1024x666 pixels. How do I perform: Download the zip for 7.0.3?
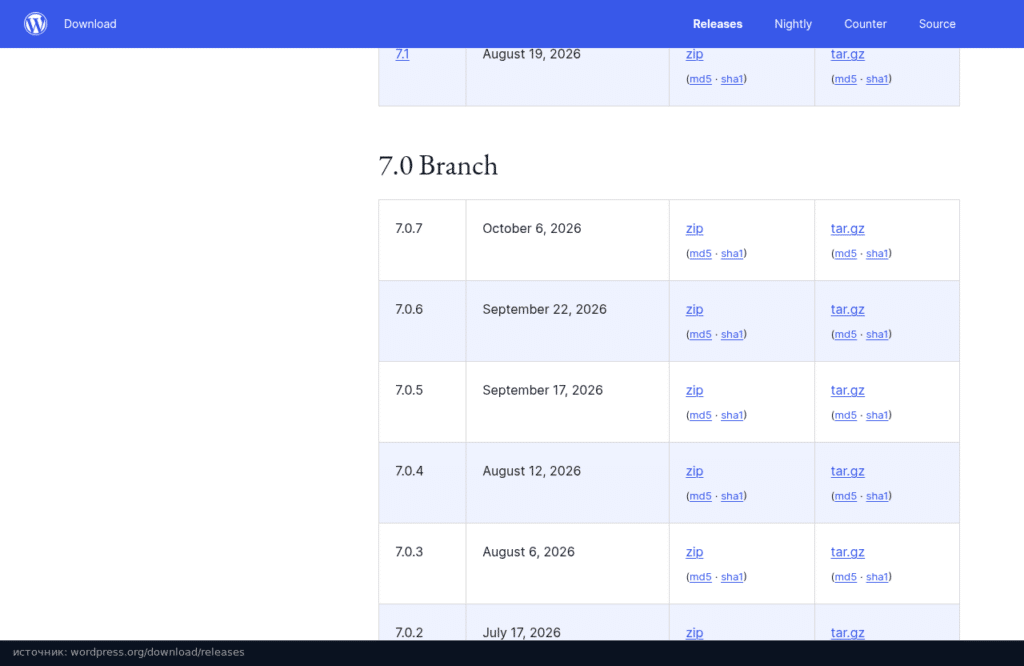click(694, 552)
